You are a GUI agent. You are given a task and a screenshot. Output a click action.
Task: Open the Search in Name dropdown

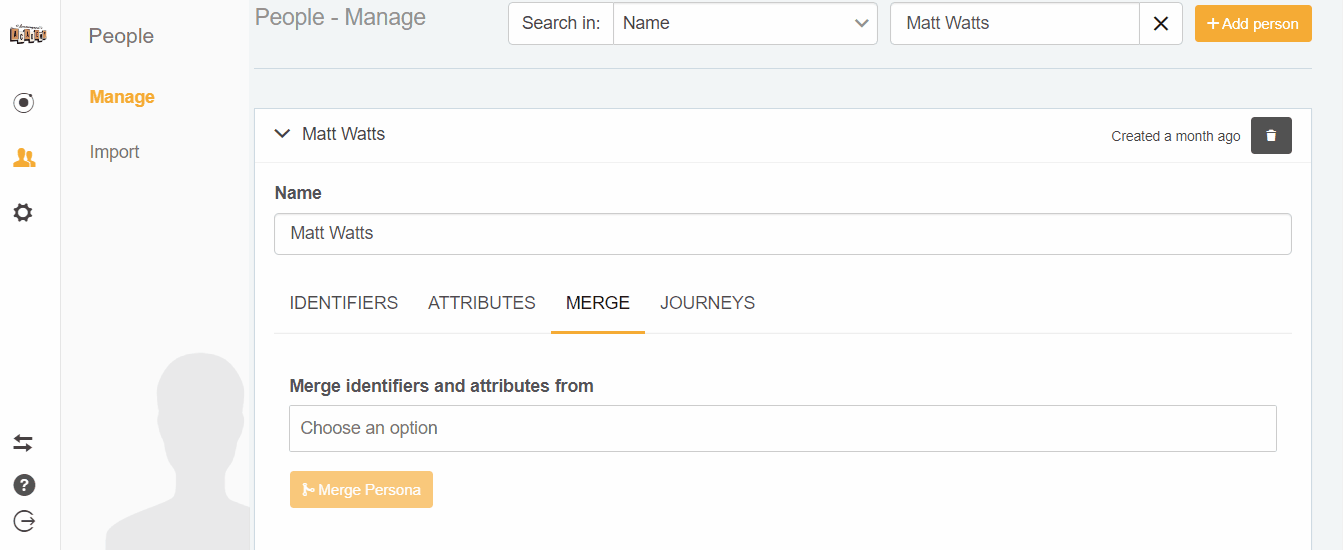coord(745,24)
